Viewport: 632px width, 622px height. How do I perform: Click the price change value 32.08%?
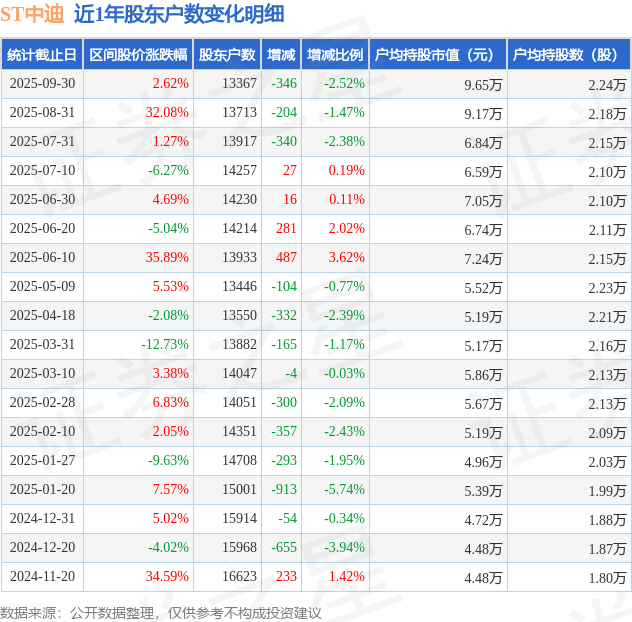[167, 112]
